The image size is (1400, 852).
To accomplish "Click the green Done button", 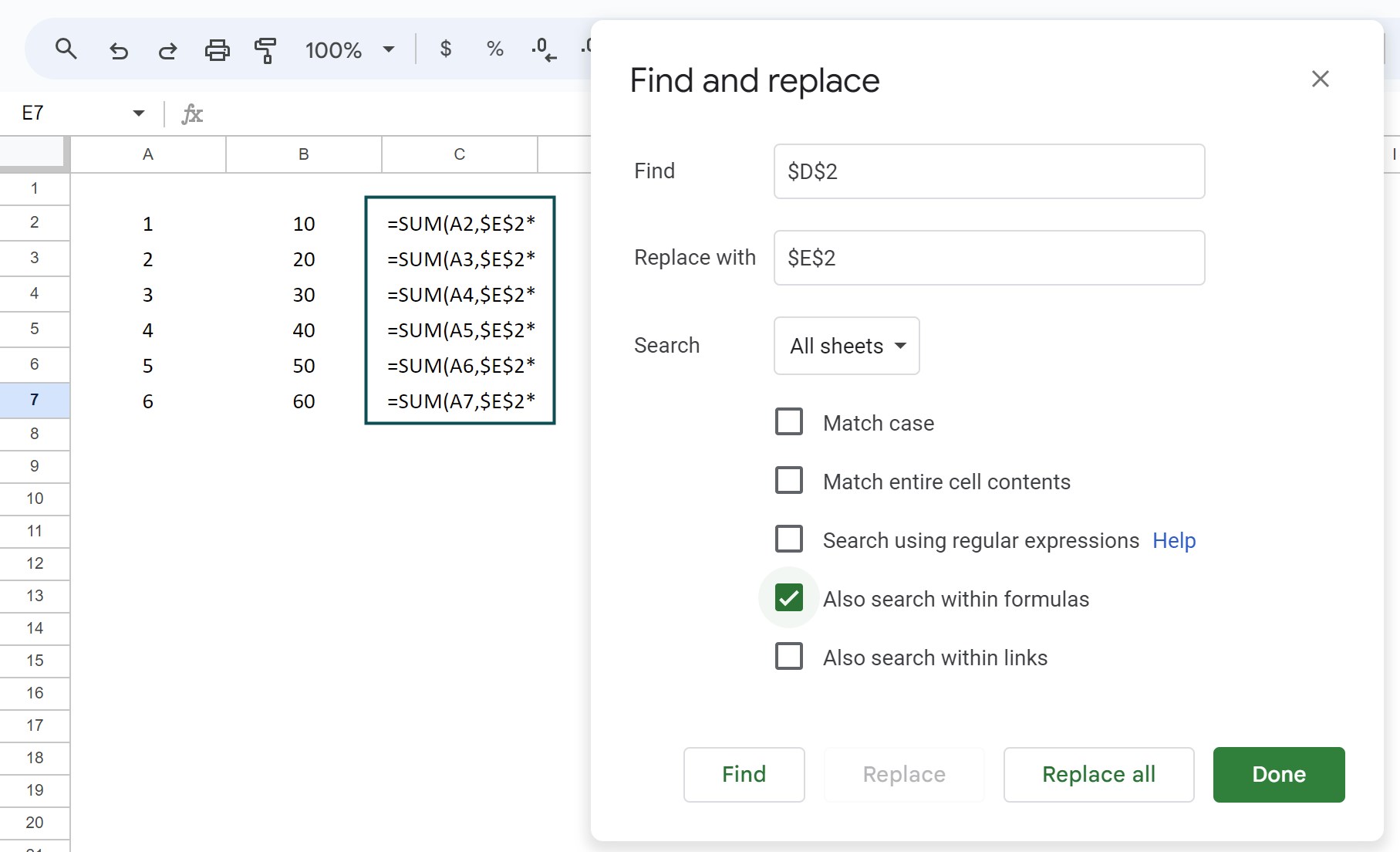I will (x=1278, y=774).
